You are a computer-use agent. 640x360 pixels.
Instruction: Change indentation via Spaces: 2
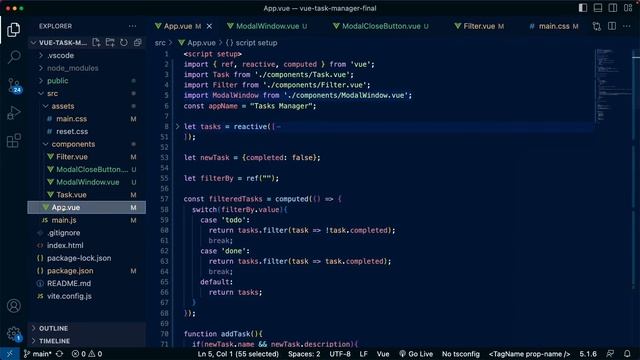[x=304, y=354]
